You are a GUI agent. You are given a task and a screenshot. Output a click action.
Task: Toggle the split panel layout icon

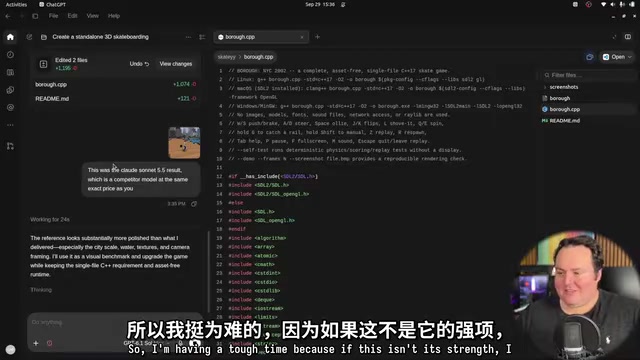click(x=628, y=37)
